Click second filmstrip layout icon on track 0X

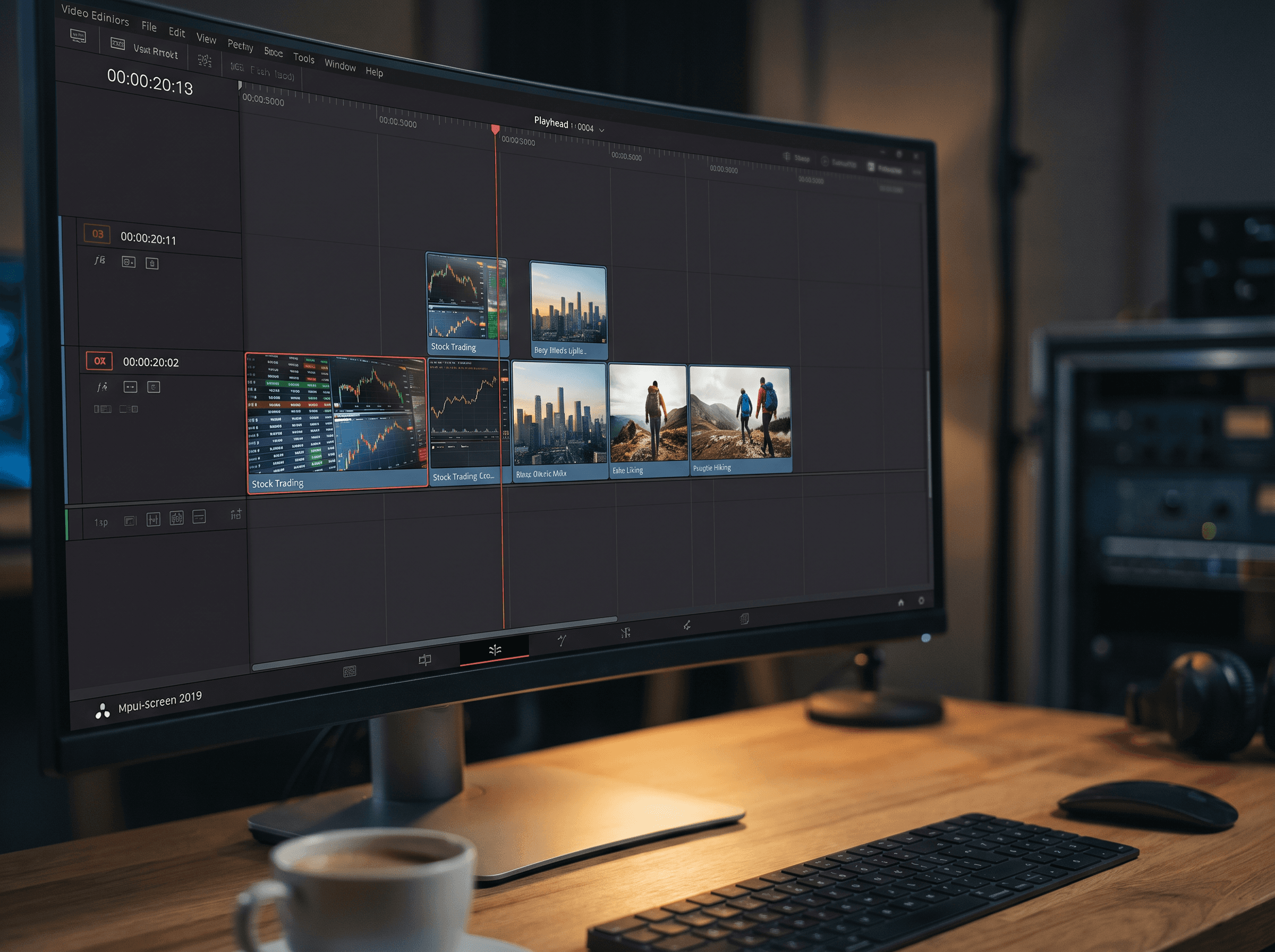[129, 409]
